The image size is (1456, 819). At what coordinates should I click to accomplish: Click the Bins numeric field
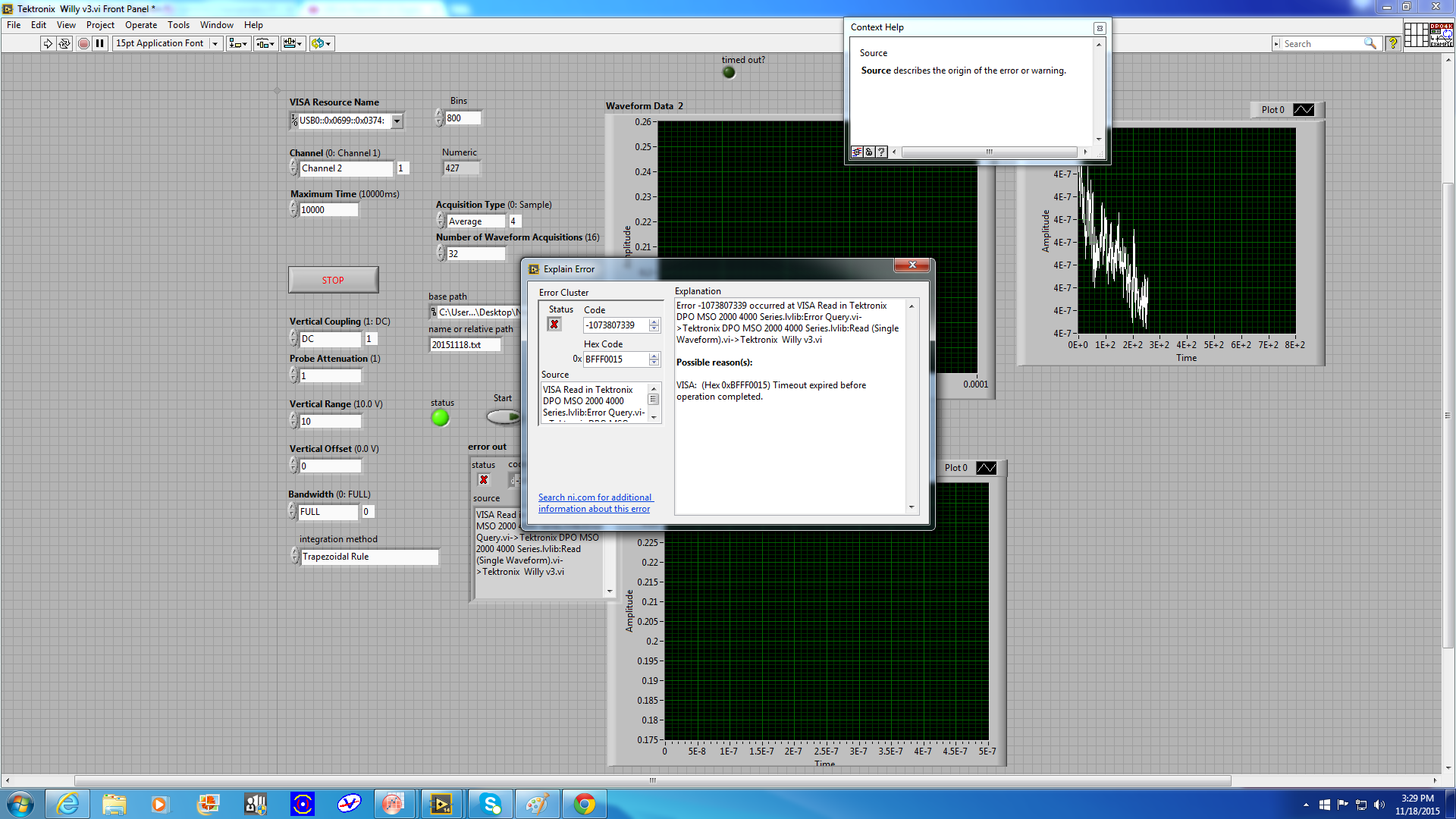[x=463, y=118]
